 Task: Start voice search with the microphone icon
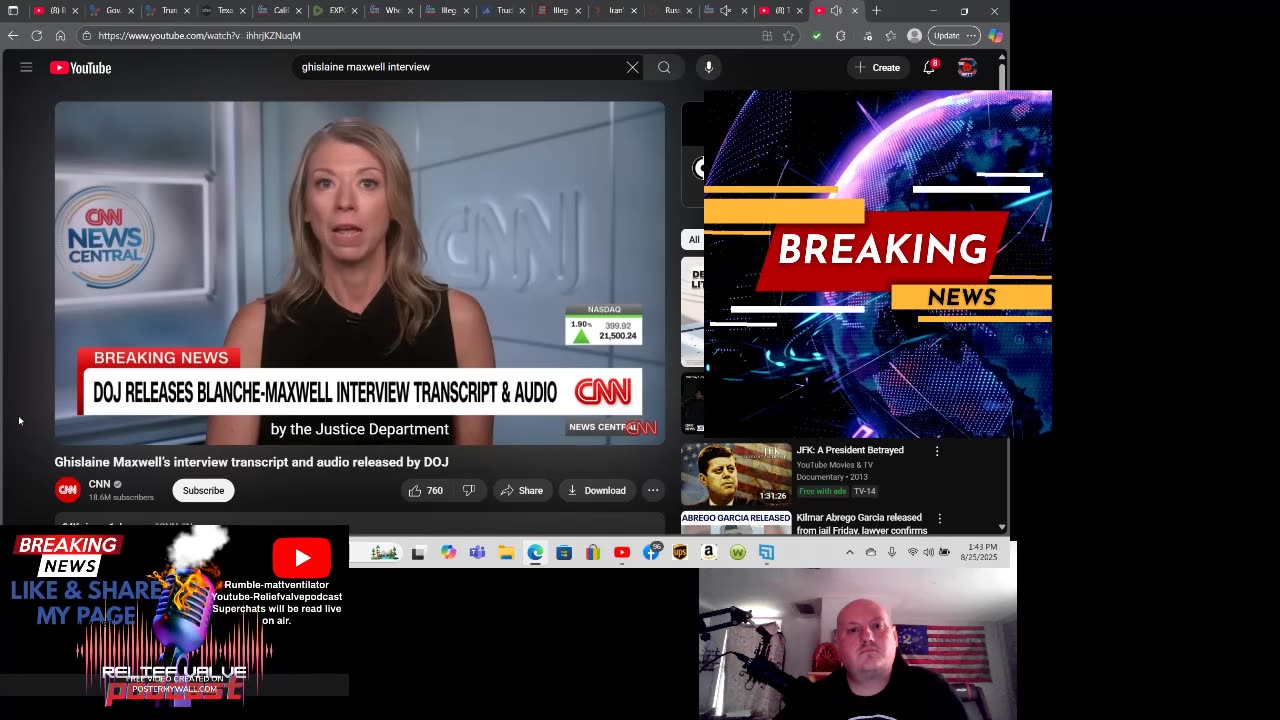pyautogui.click(x=708, y=67)
